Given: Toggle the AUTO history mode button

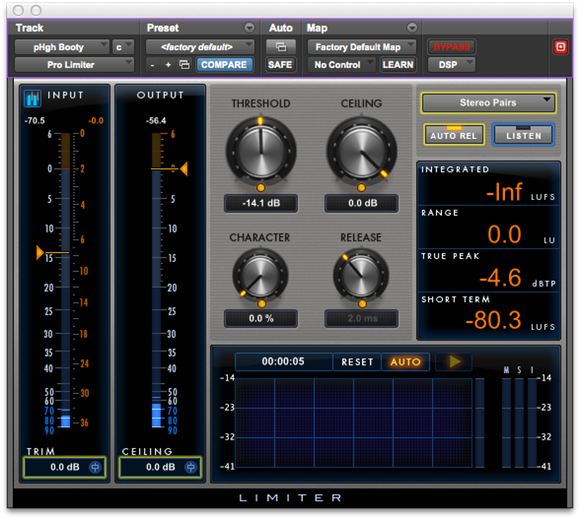Looking at the screenshot, I should tap(405, 362).
